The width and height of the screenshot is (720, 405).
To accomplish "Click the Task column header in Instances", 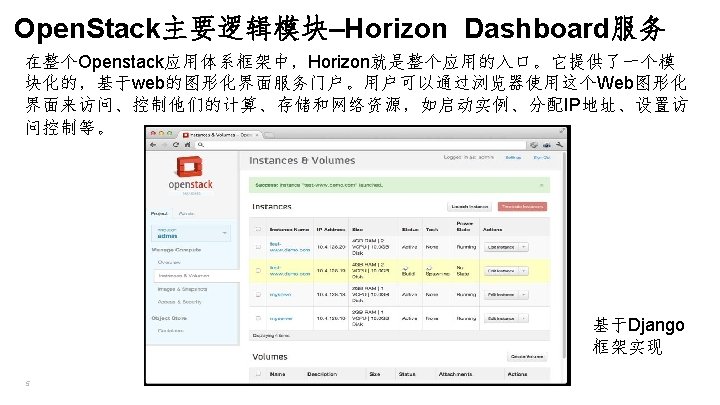I will (432, 229).
